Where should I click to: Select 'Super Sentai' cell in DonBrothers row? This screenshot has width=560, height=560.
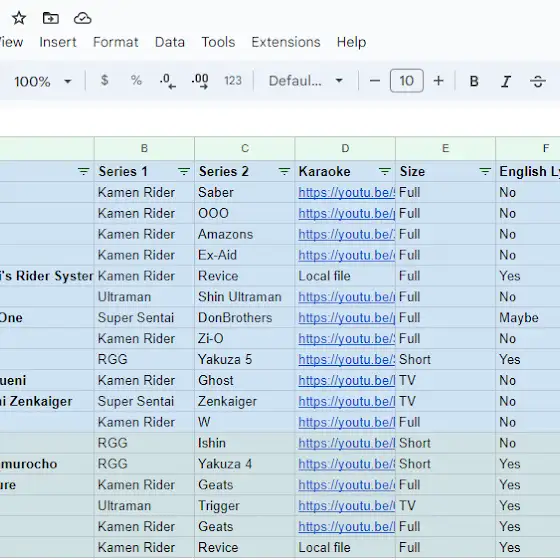(144, 318)
